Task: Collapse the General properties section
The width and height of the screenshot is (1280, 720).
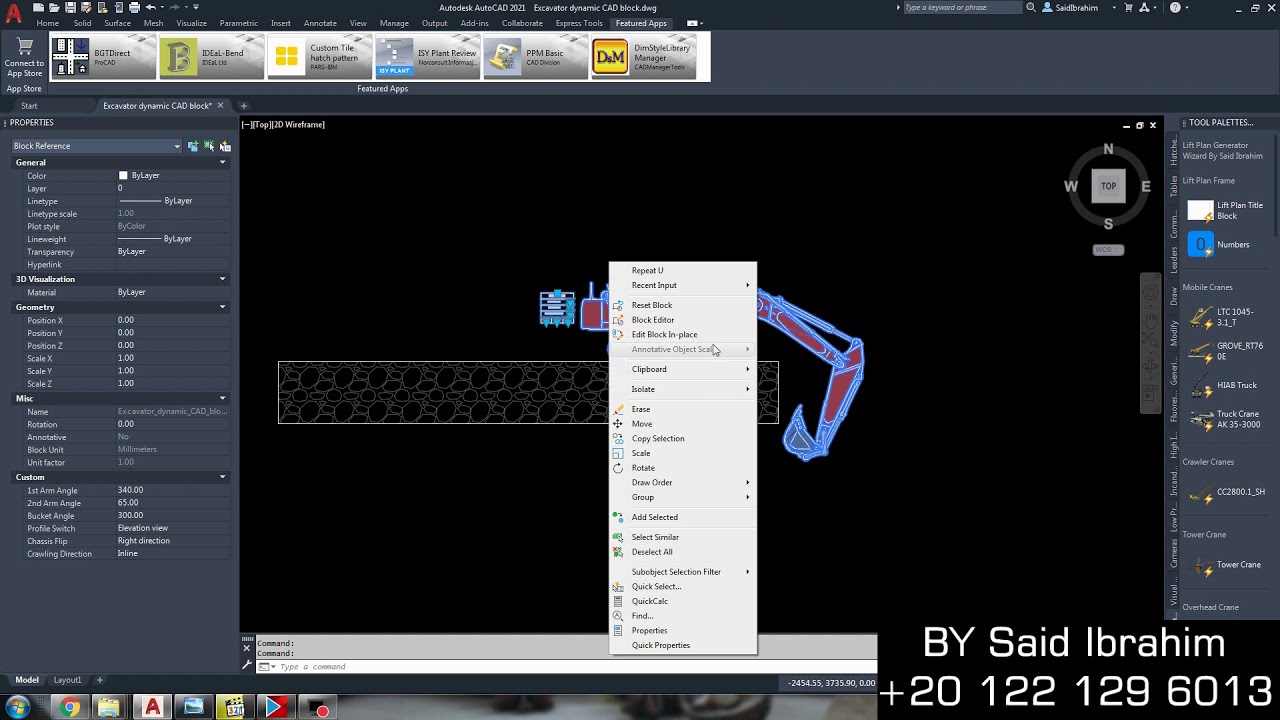Action: (223, 162)
